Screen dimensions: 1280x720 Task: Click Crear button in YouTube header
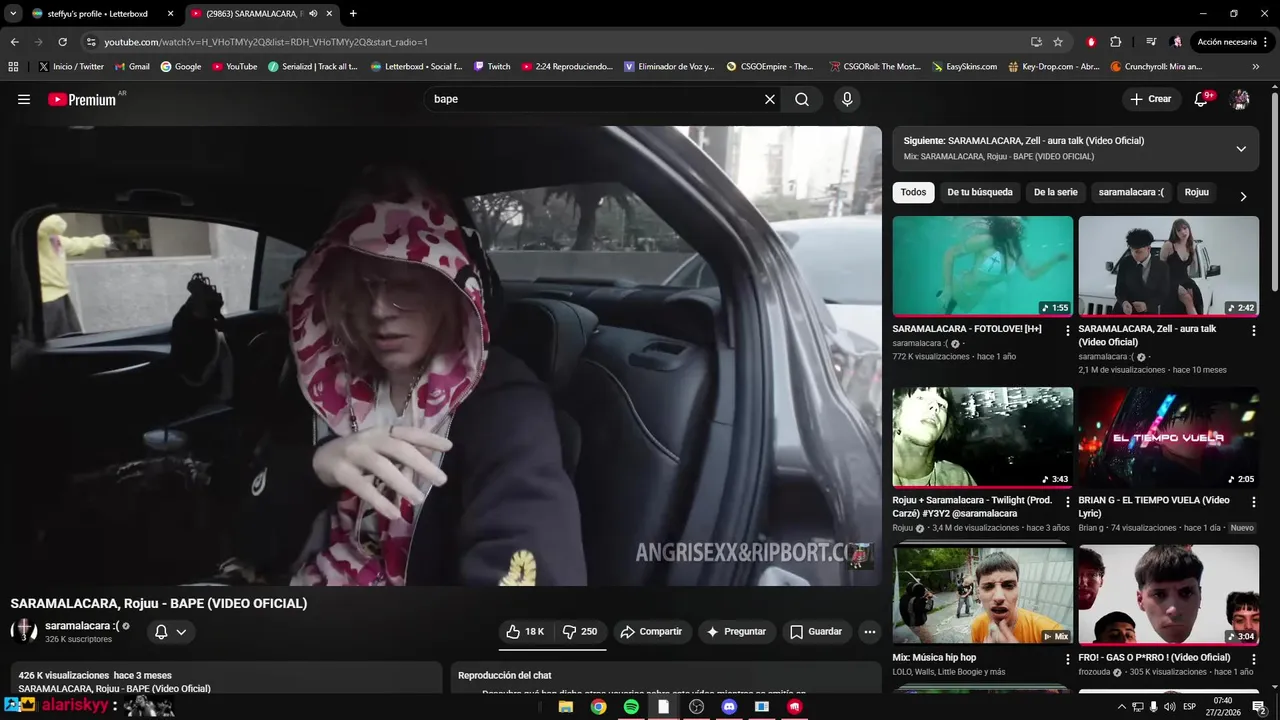tap(1150, 99)
